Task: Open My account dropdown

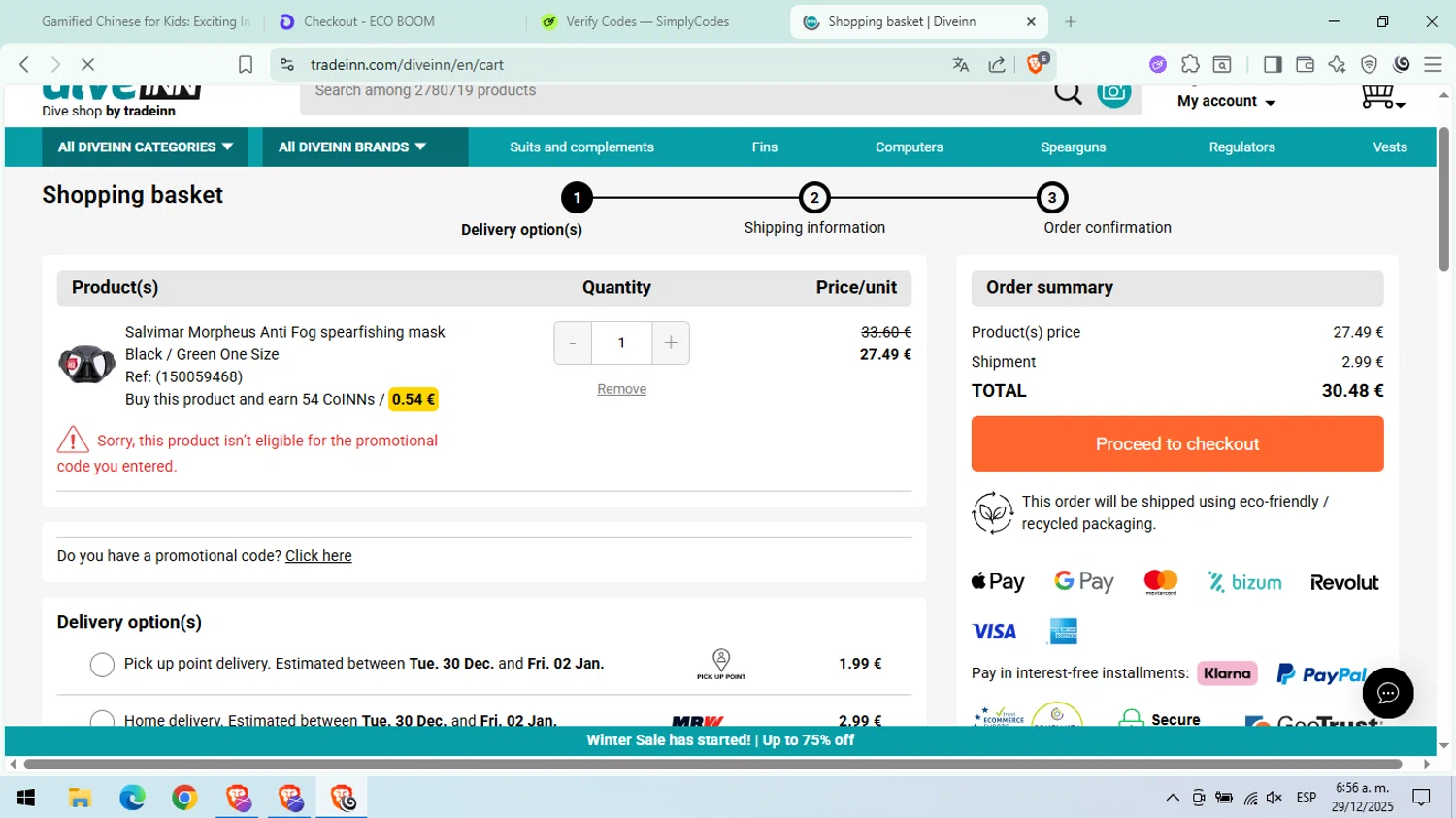Action: point(1226,101)
